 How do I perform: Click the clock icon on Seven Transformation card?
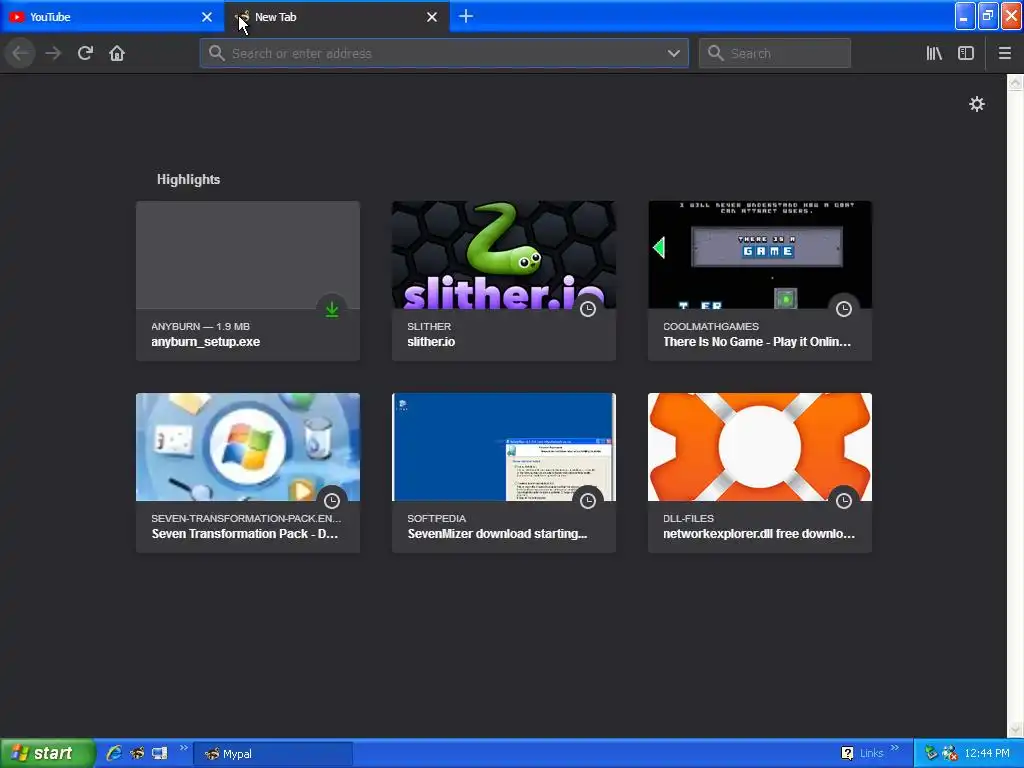pos(332,502)
